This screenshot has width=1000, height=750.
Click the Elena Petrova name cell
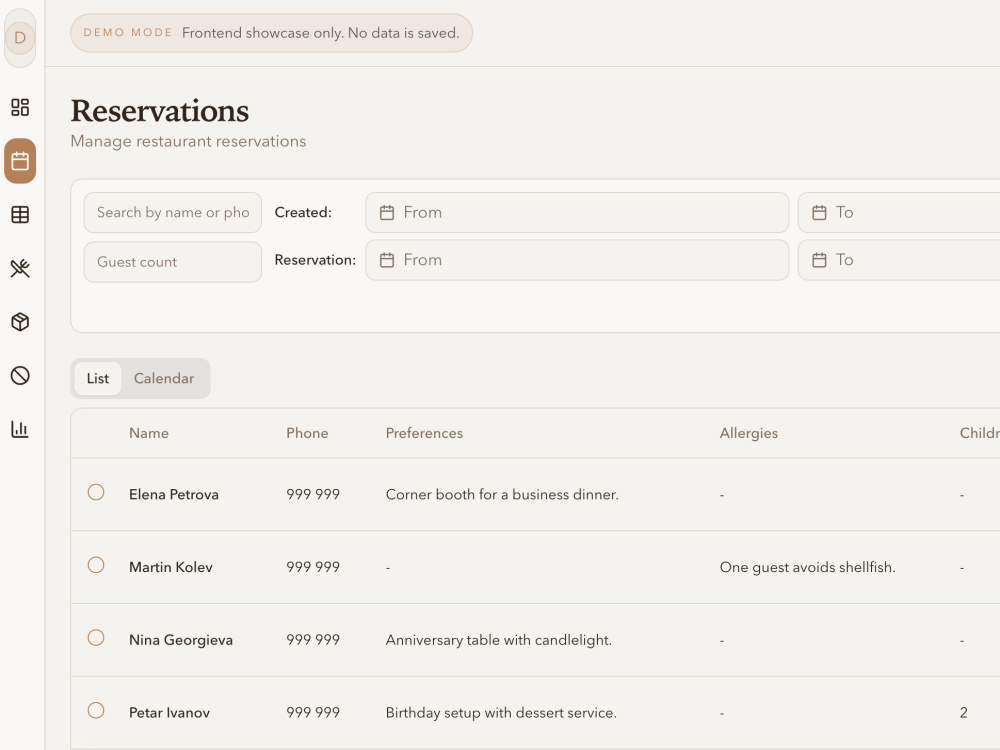[x=173, y=494]
